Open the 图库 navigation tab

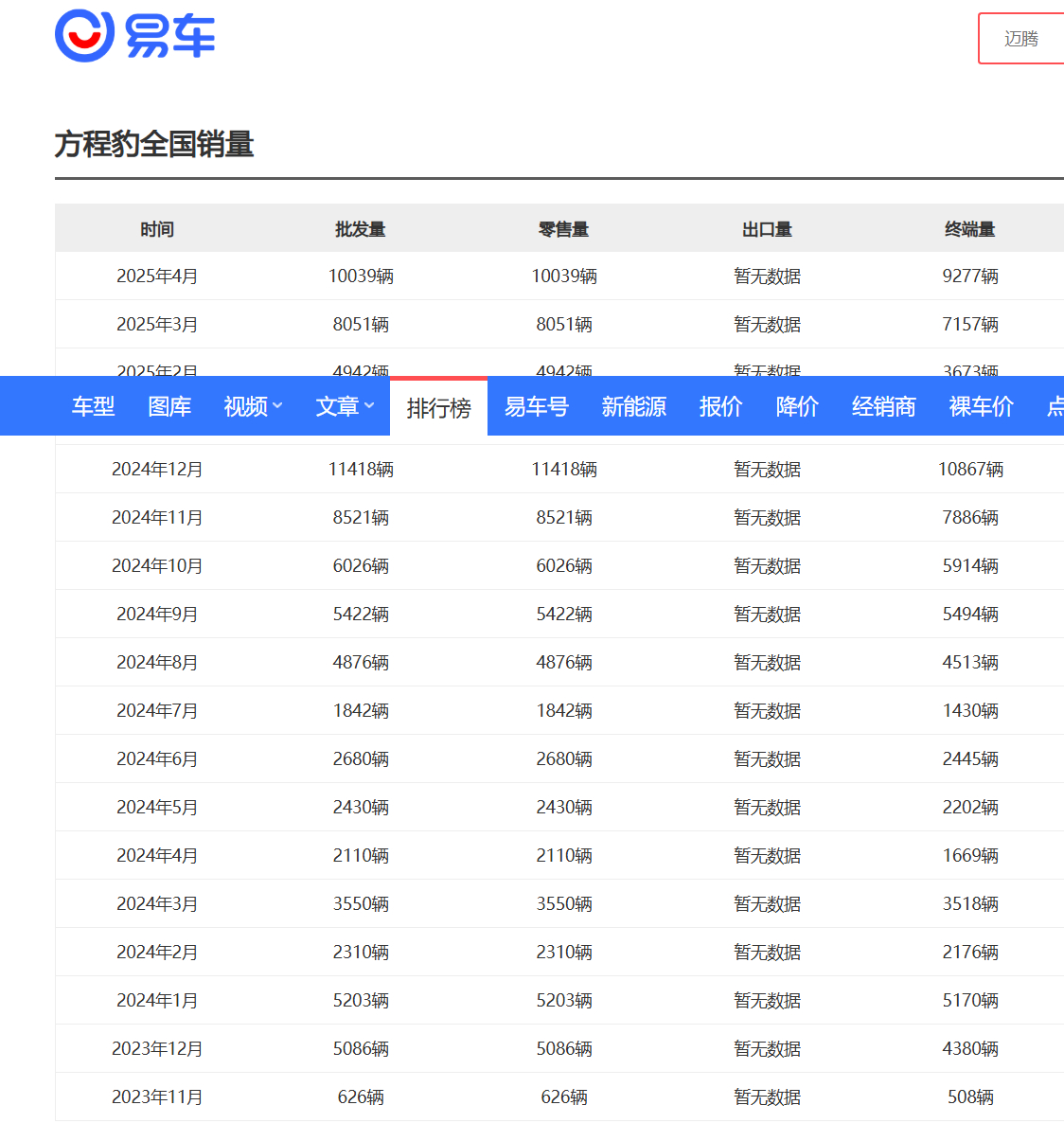click(x=169, y=406)
